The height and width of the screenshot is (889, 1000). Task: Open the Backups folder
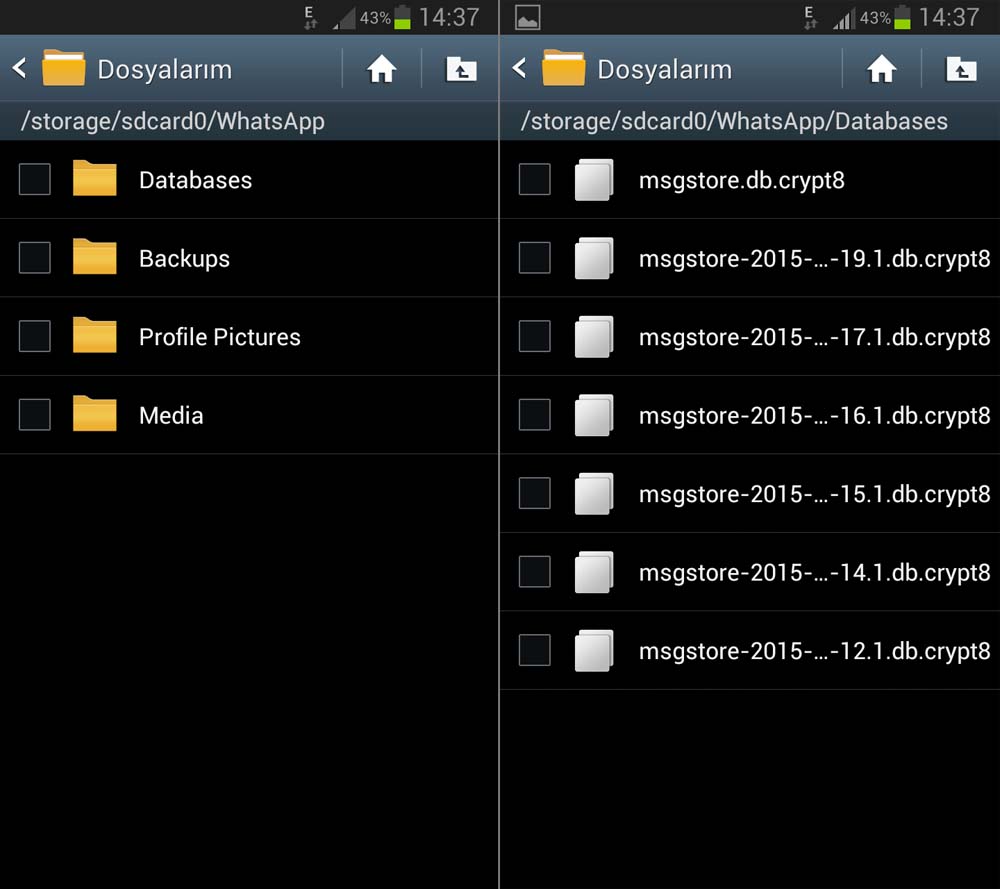(x=184, y=258)
